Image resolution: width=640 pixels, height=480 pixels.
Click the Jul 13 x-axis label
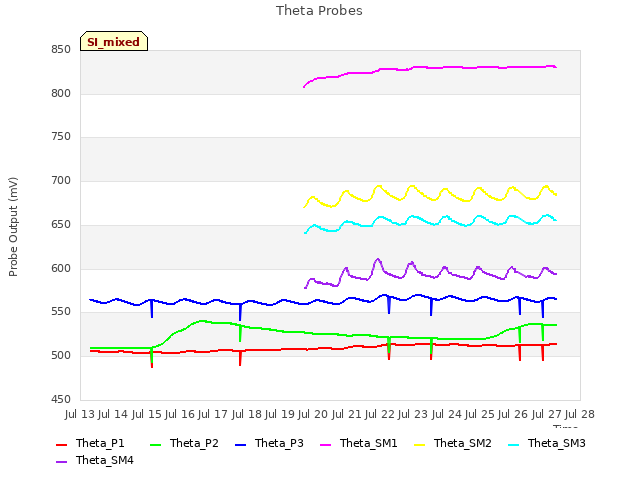coord(80,414)
